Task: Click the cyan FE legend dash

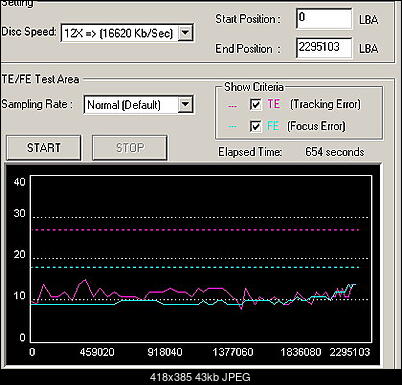Action: pyautogui.click(x=232, y=127)
